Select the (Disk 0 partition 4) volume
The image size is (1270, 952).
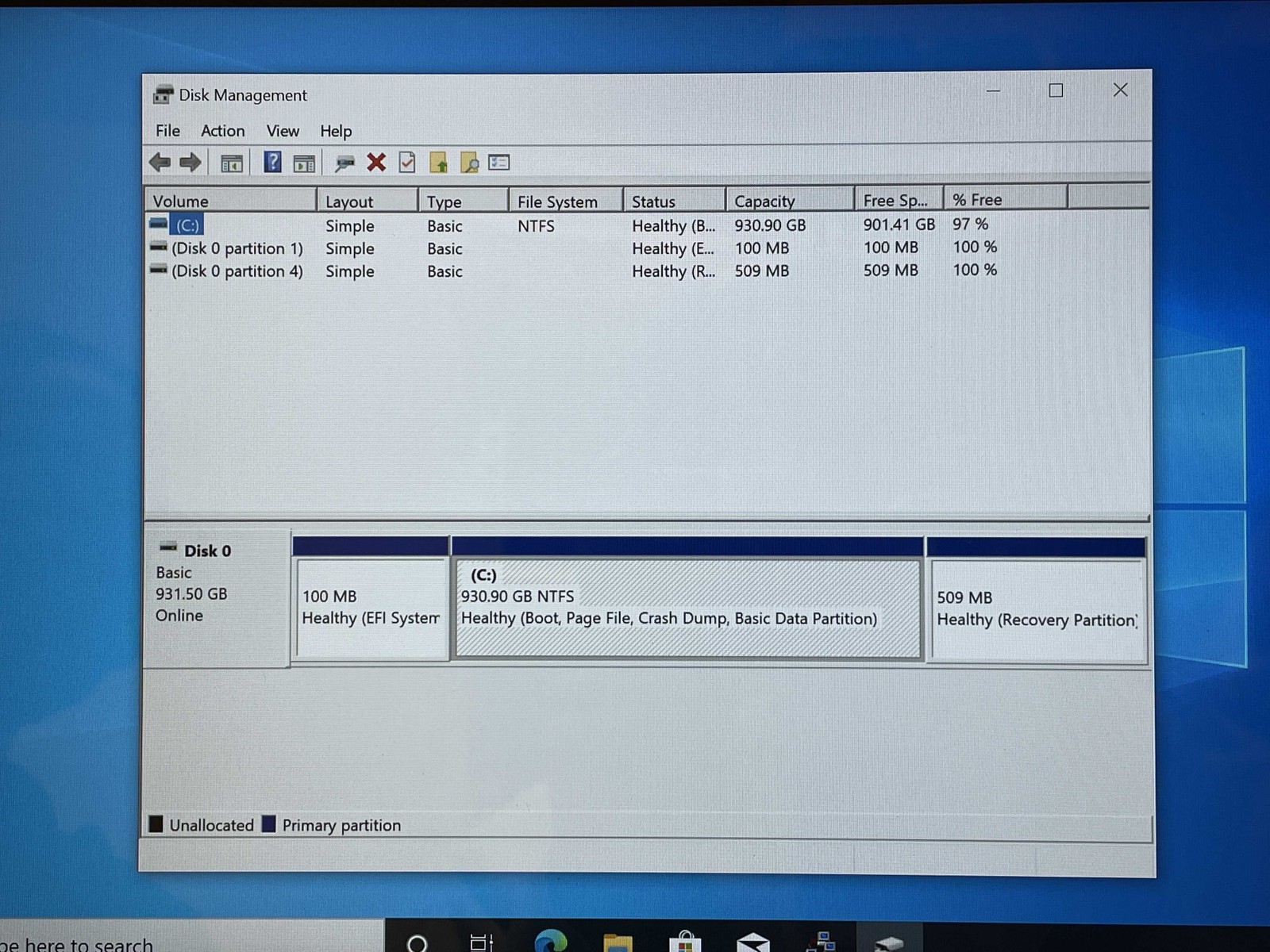pos(237,271)
